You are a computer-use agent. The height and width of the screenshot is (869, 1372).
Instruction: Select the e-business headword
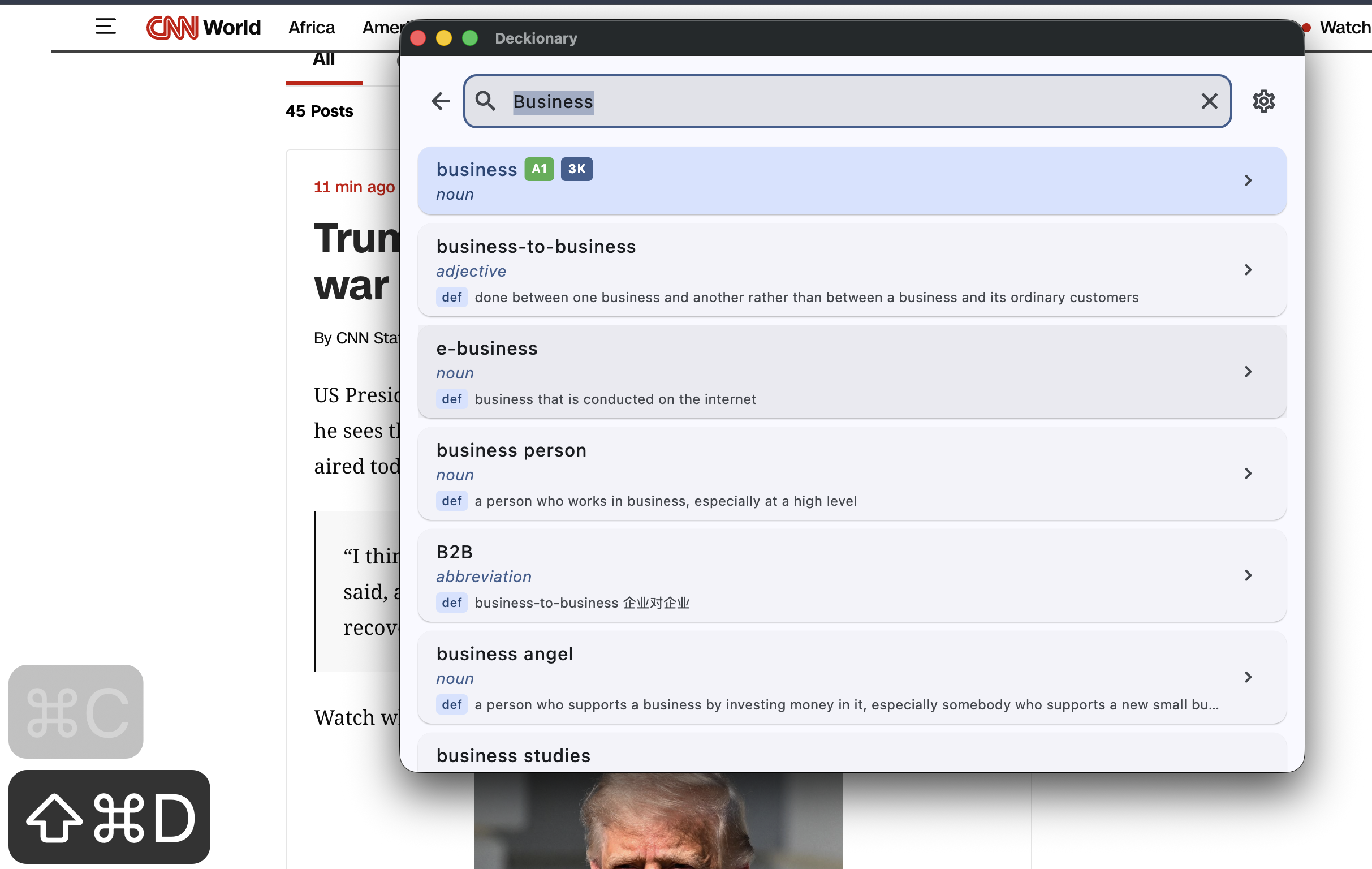(x=486, y=349)
